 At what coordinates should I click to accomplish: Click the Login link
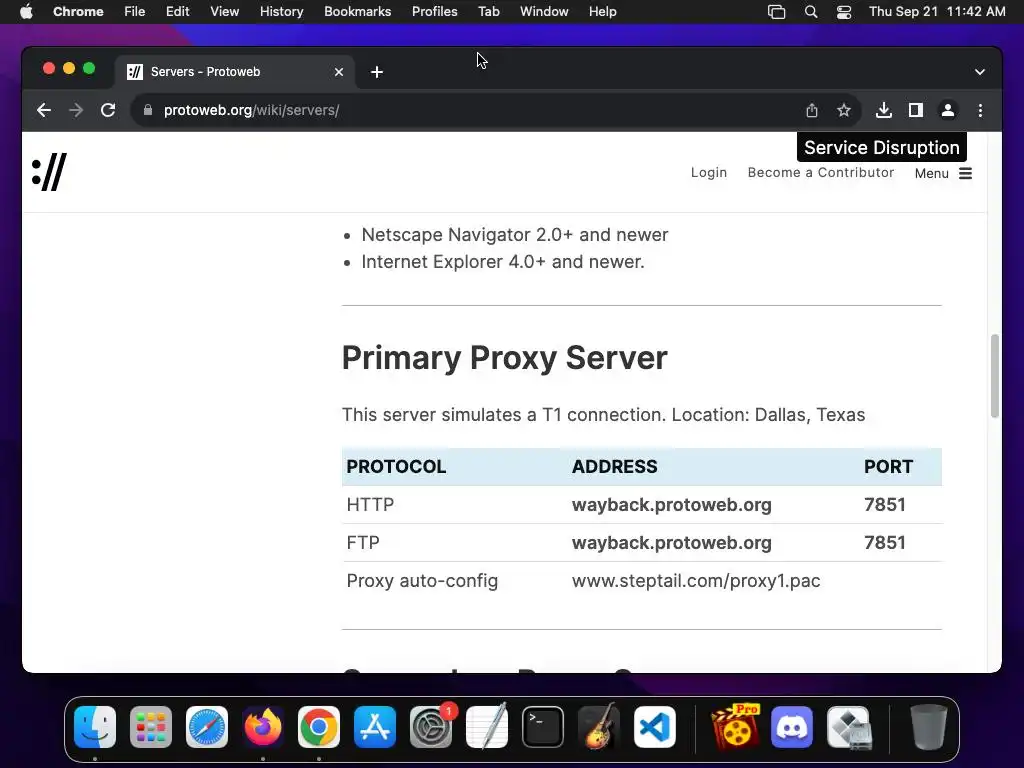[709, 172]
